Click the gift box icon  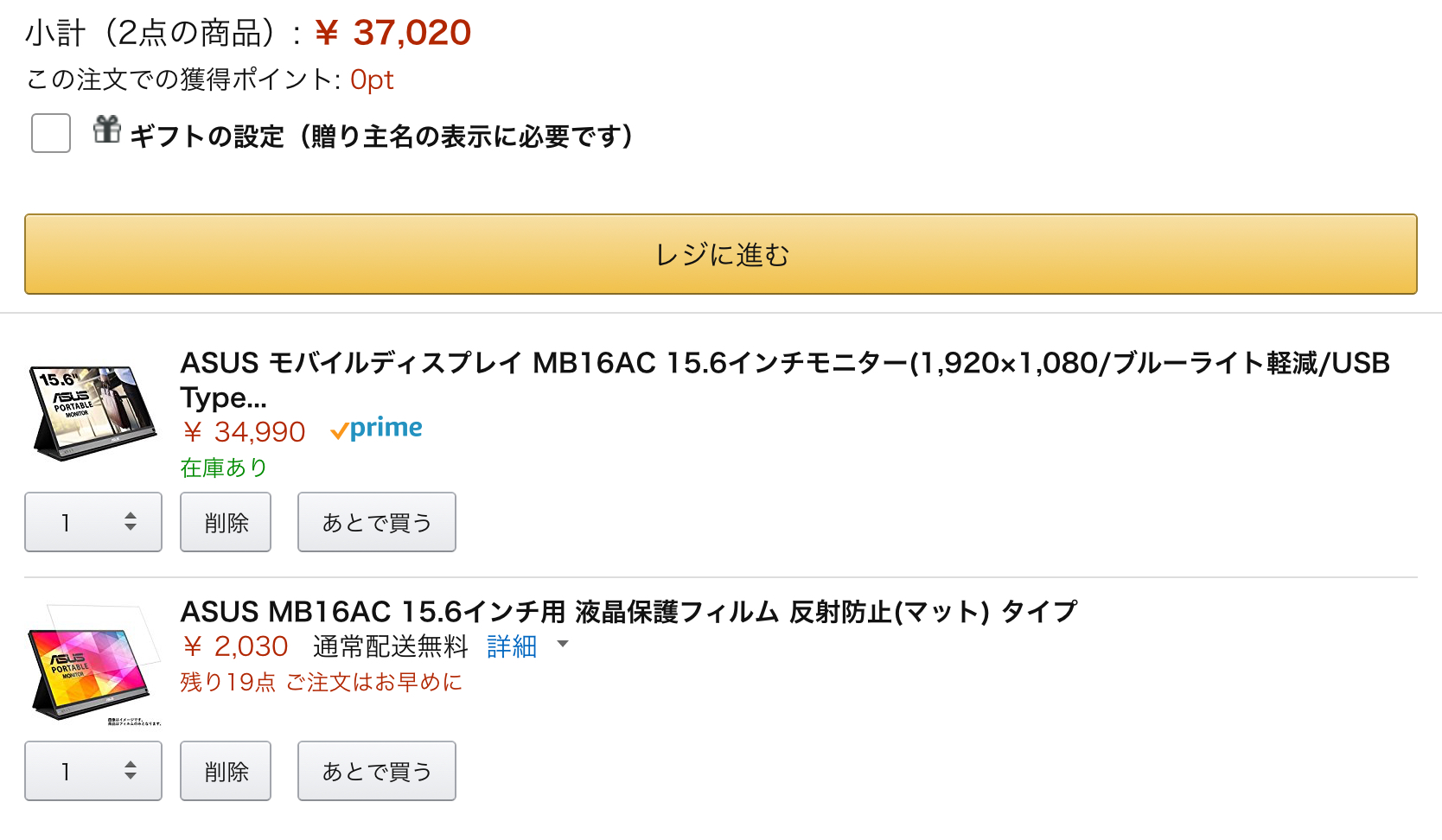click(107, 130)
